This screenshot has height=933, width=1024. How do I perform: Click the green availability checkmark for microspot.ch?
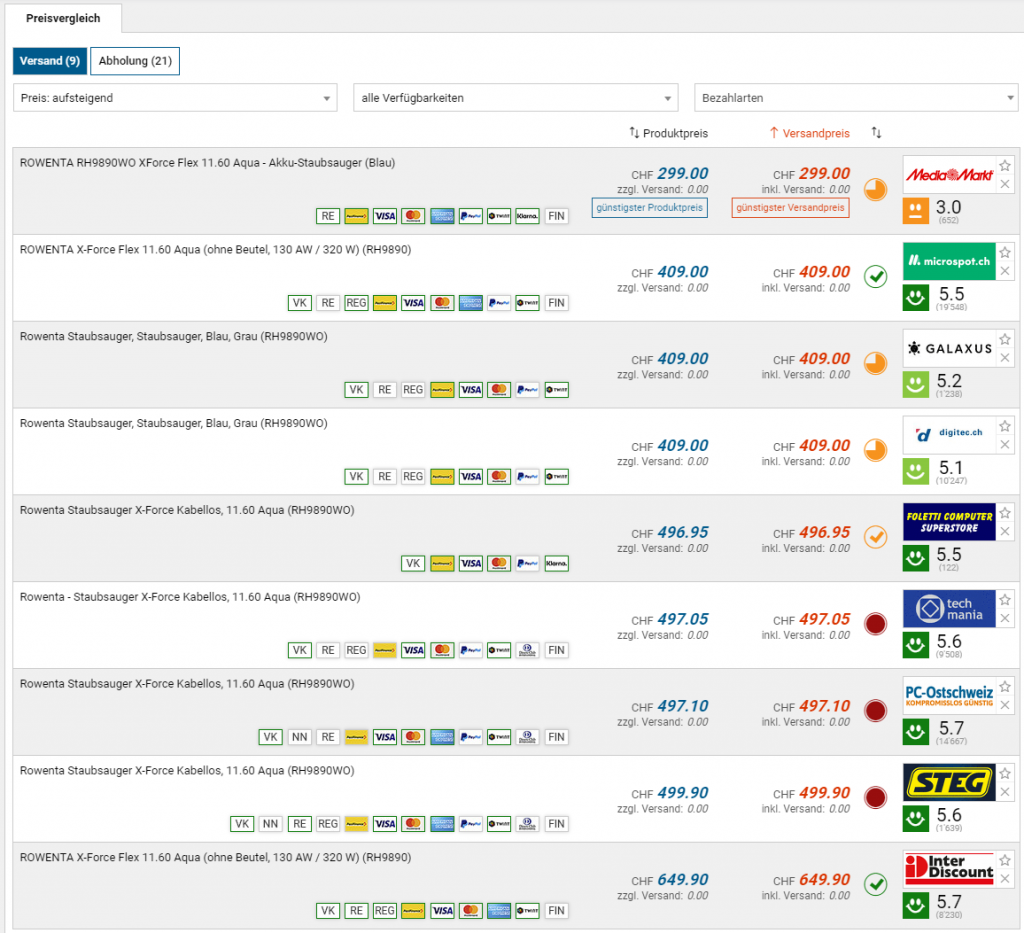point(876,277)
